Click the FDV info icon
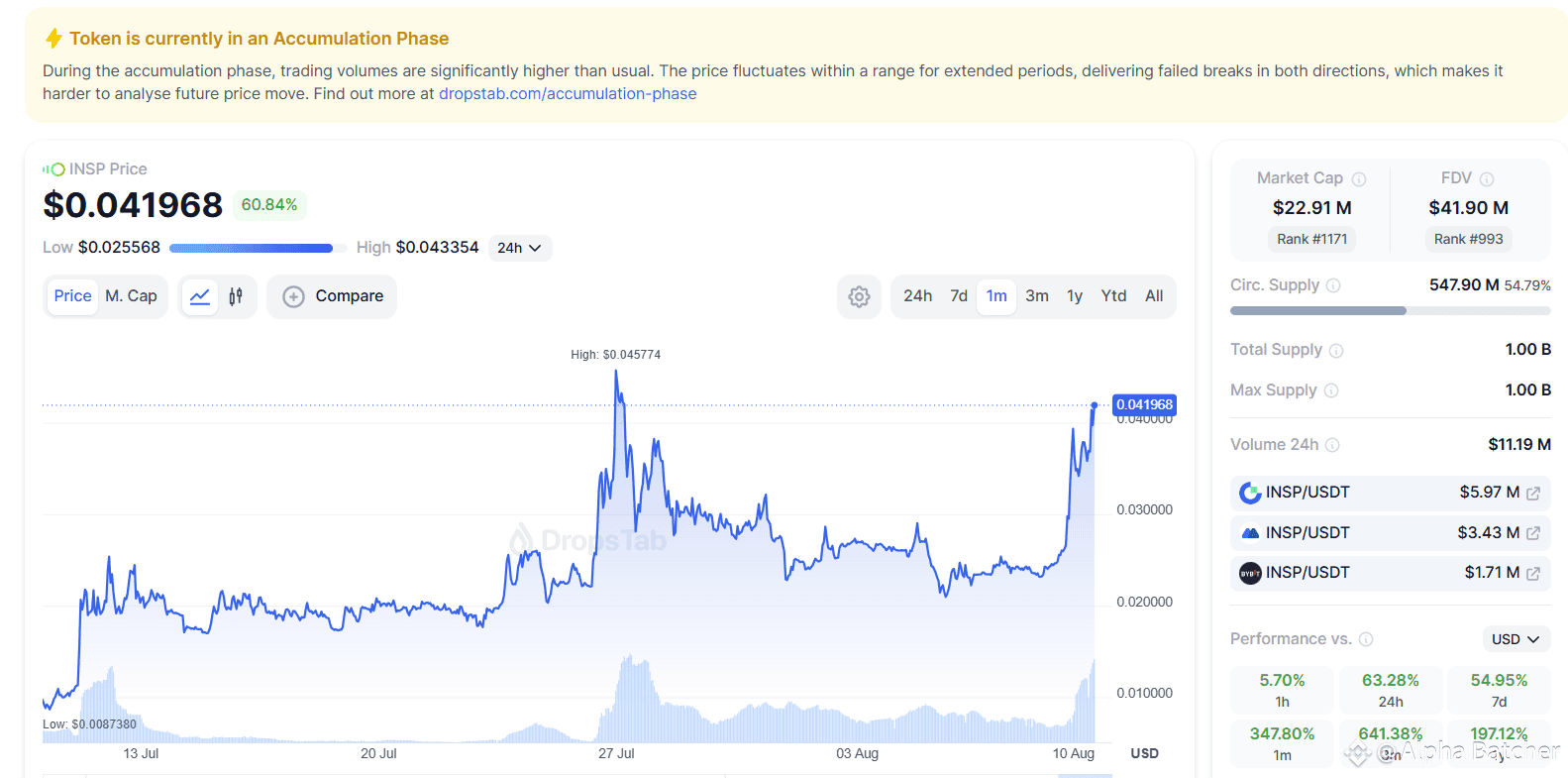Screen dimensions: 1568x778 pos(1487,179)
